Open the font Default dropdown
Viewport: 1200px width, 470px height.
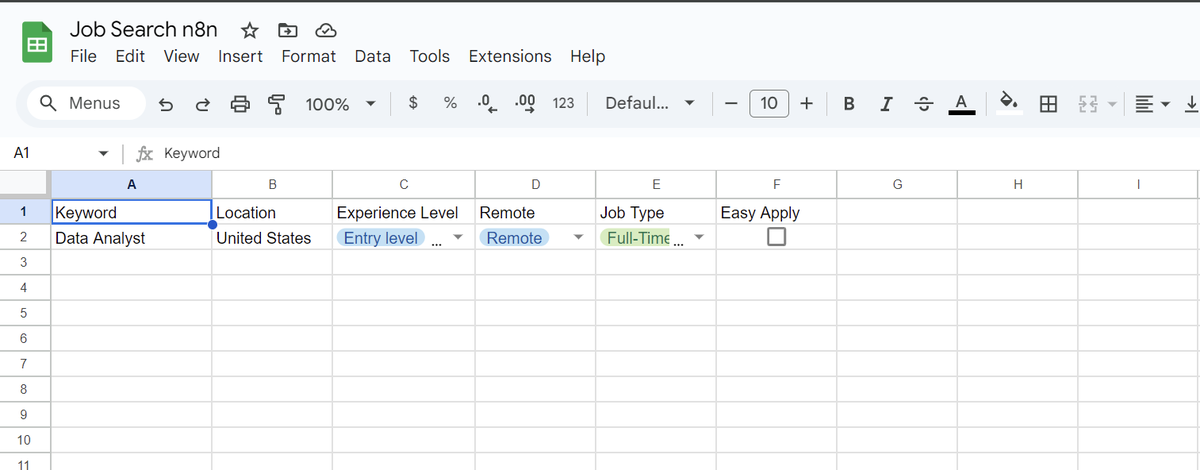649,103
